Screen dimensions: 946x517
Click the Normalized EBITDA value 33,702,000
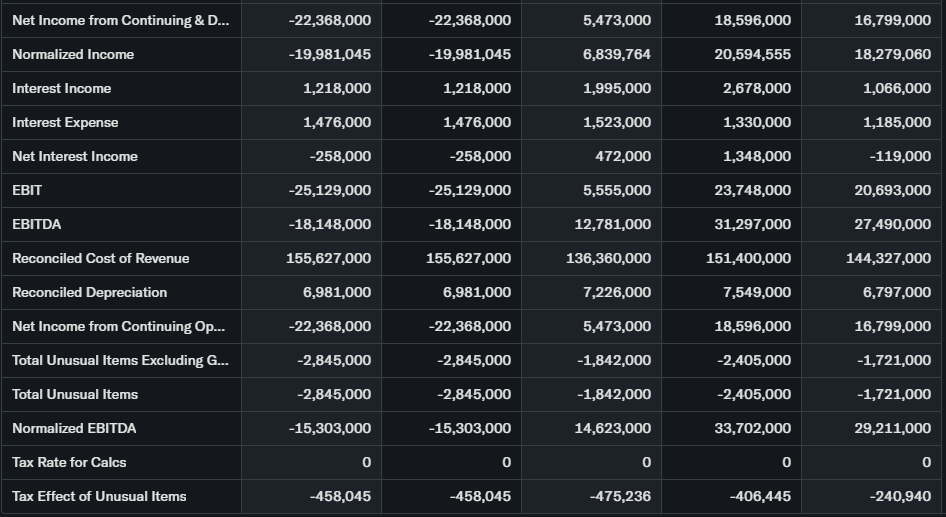(753, 428)
